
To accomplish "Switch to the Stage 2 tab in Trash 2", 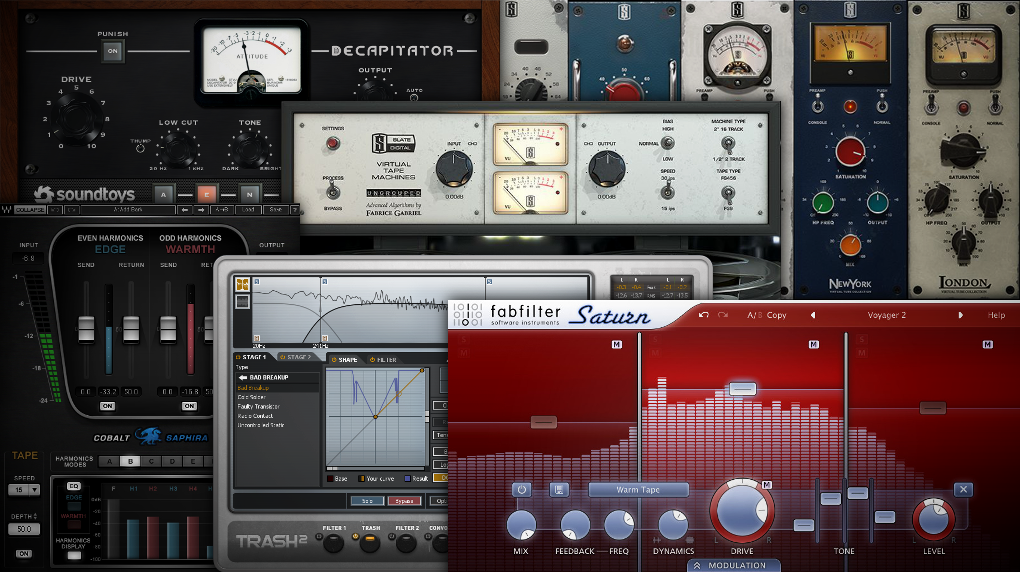I will click(295, 357).
